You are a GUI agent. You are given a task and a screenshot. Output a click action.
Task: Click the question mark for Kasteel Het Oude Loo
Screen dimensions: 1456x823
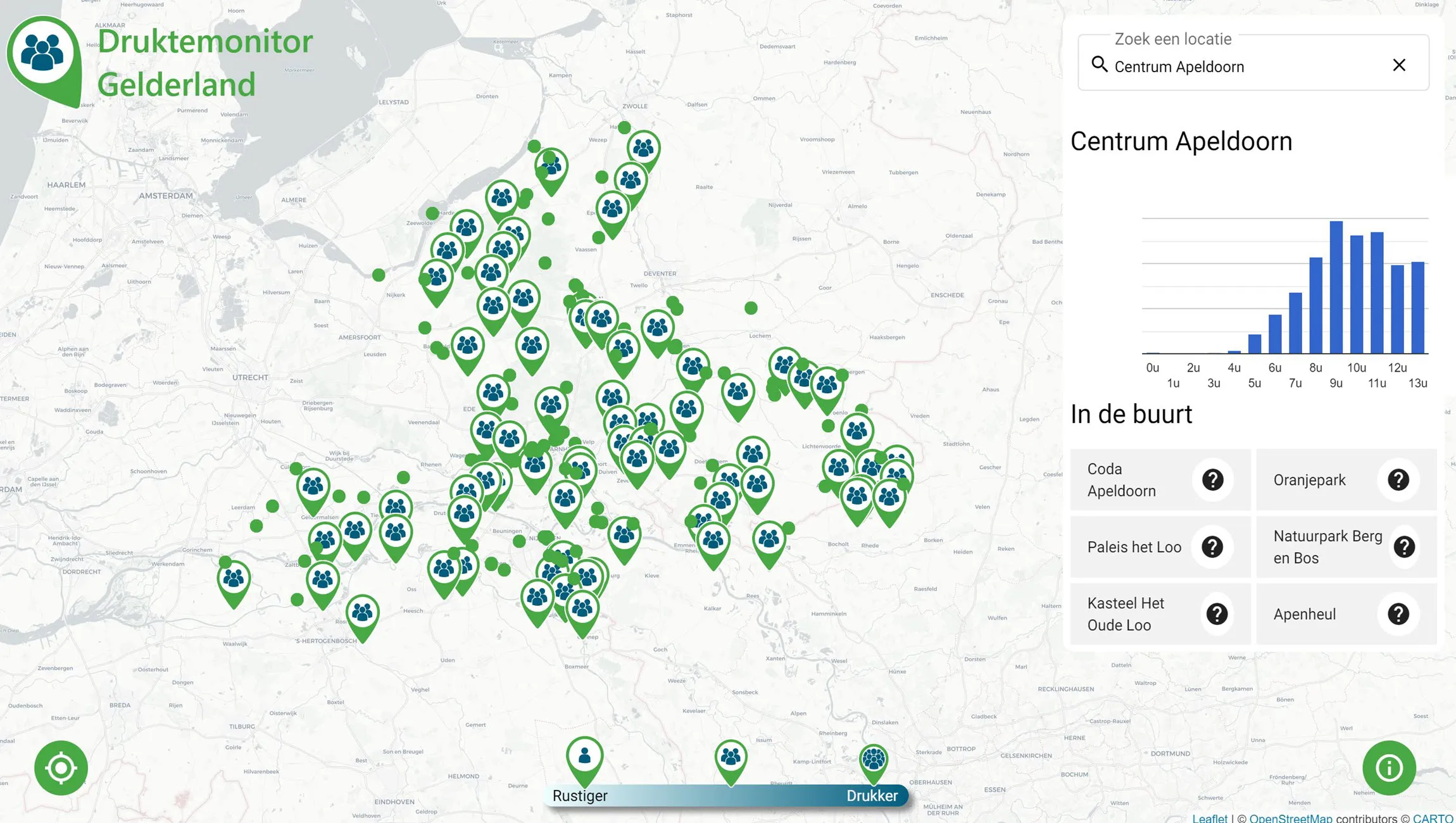1217,613
